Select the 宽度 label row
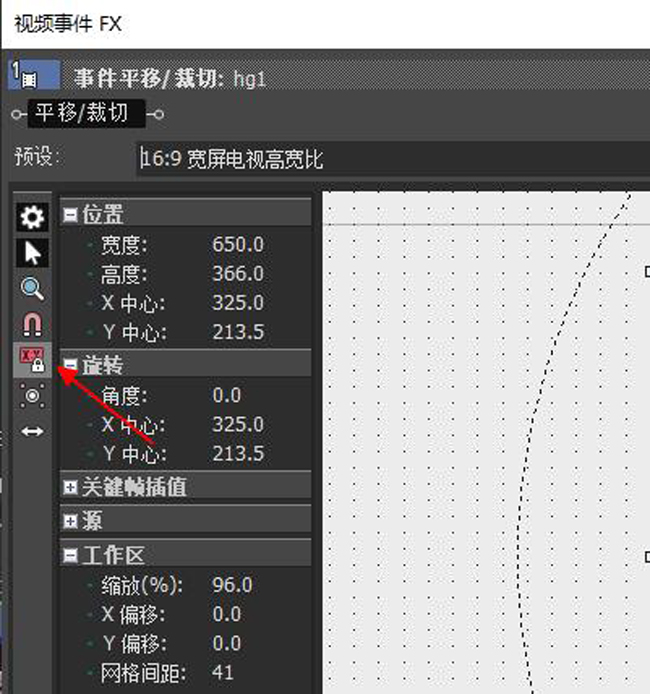Viewport: 650px width, 694px height. [x=124, y=245]
